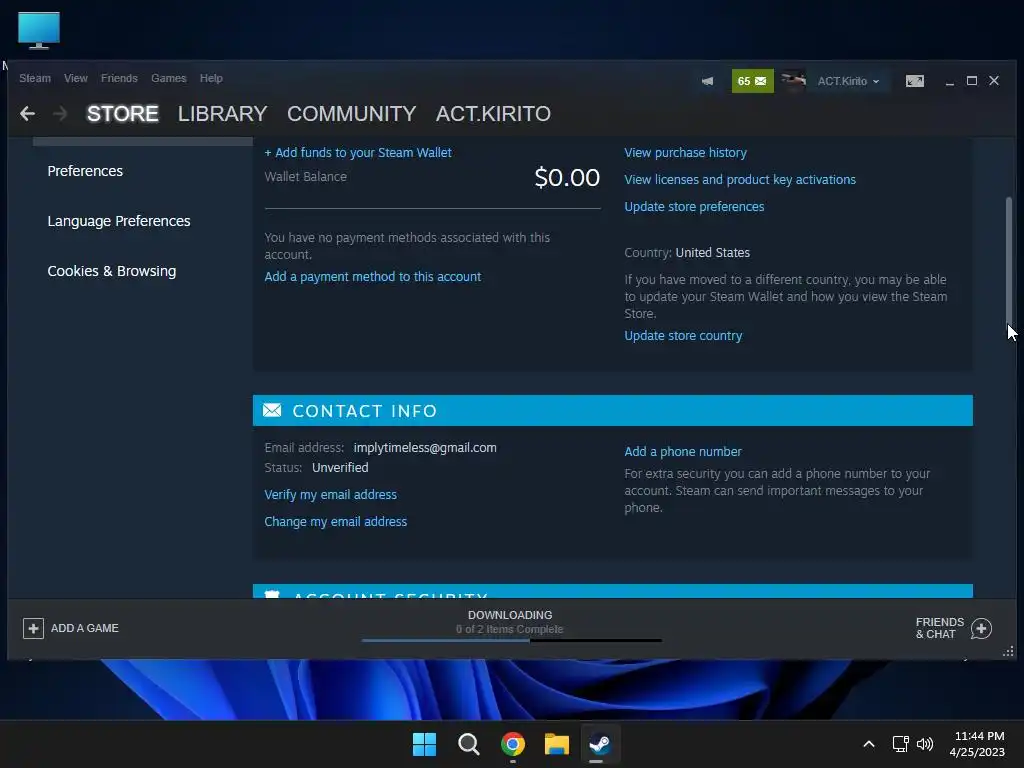Click Update store preferences
This screenshot has height=768, width=1024.
(694, 206)
